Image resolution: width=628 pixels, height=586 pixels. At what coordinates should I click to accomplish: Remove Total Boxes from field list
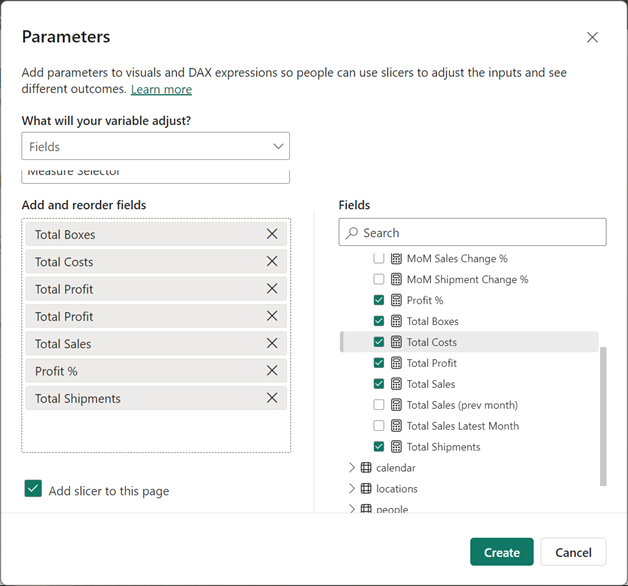(272, 234)
